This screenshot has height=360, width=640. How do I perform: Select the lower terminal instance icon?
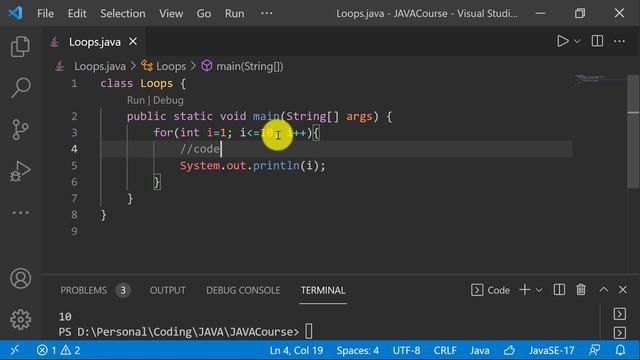[620, 333]
